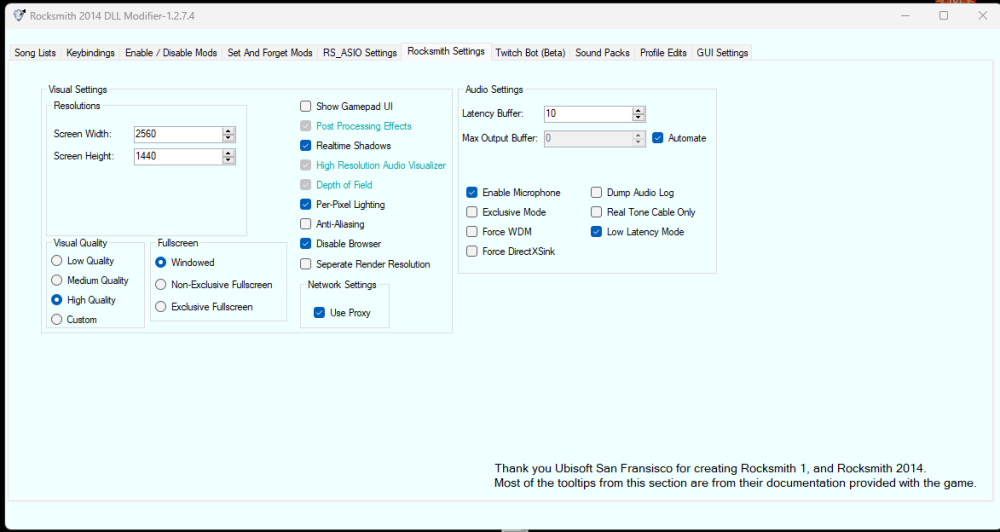Screen dimensions: 1000x532
Task: Go to the GUI Settings tab
Action: tap(722, 53)
